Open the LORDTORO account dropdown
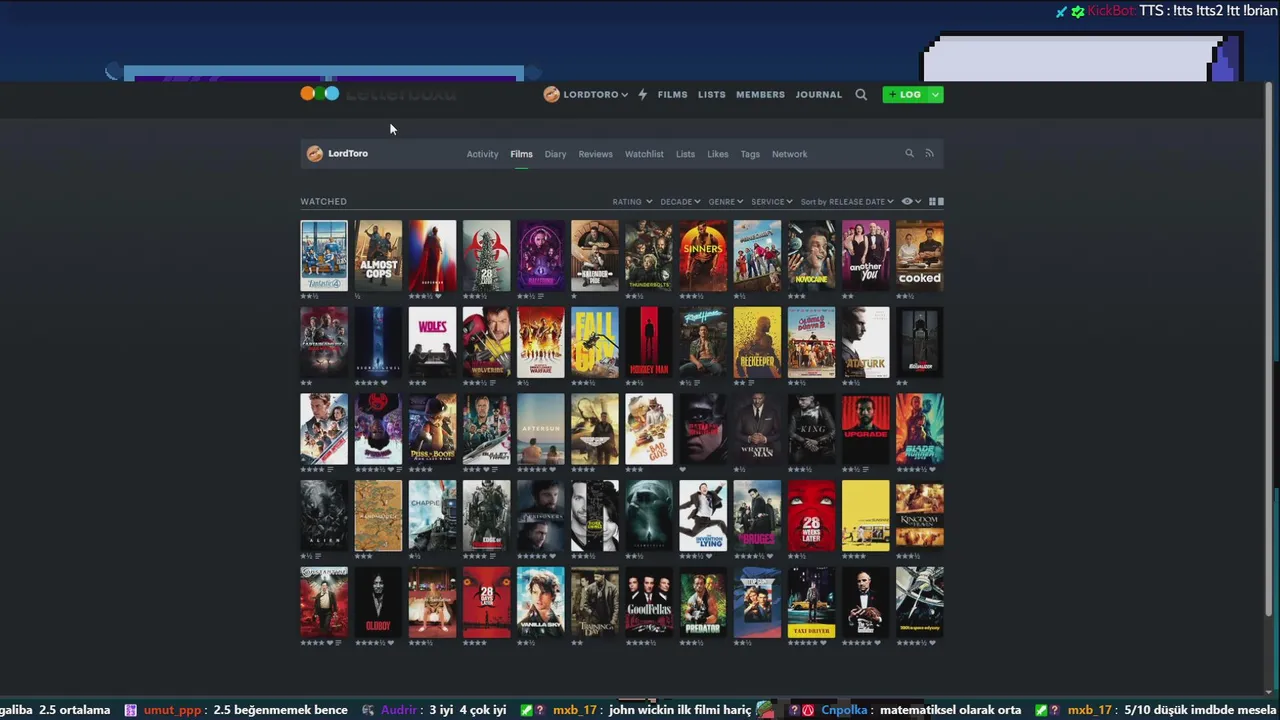The height and width of the screenshot is (720, 1280). click(x=586, y=94)
